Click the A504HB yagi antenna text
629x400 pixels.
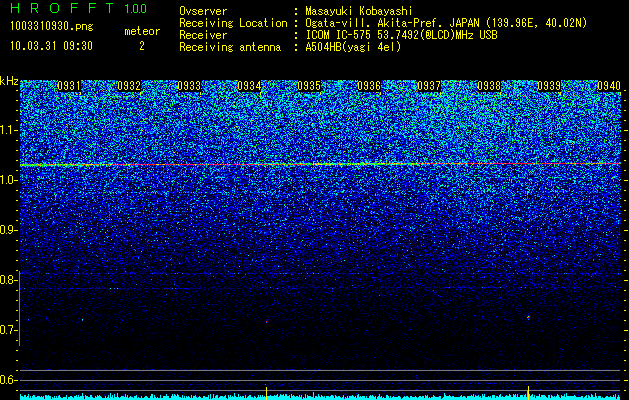tap(353, 47)
